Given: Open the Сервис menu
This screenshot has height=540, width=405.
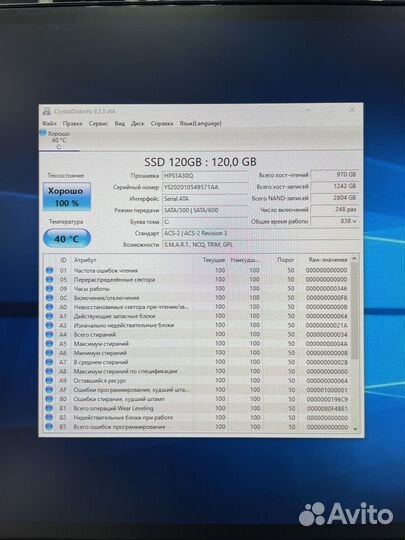Looking at the screenshot, I should coord(98,123).
